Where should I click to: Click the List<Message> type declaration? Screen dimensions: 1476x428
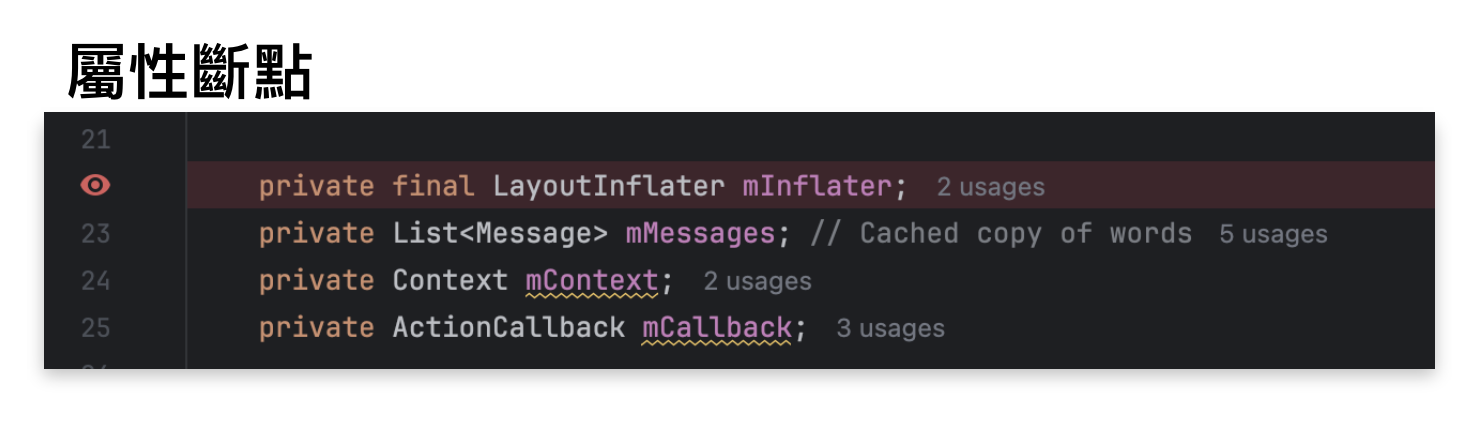click(500, 234)
